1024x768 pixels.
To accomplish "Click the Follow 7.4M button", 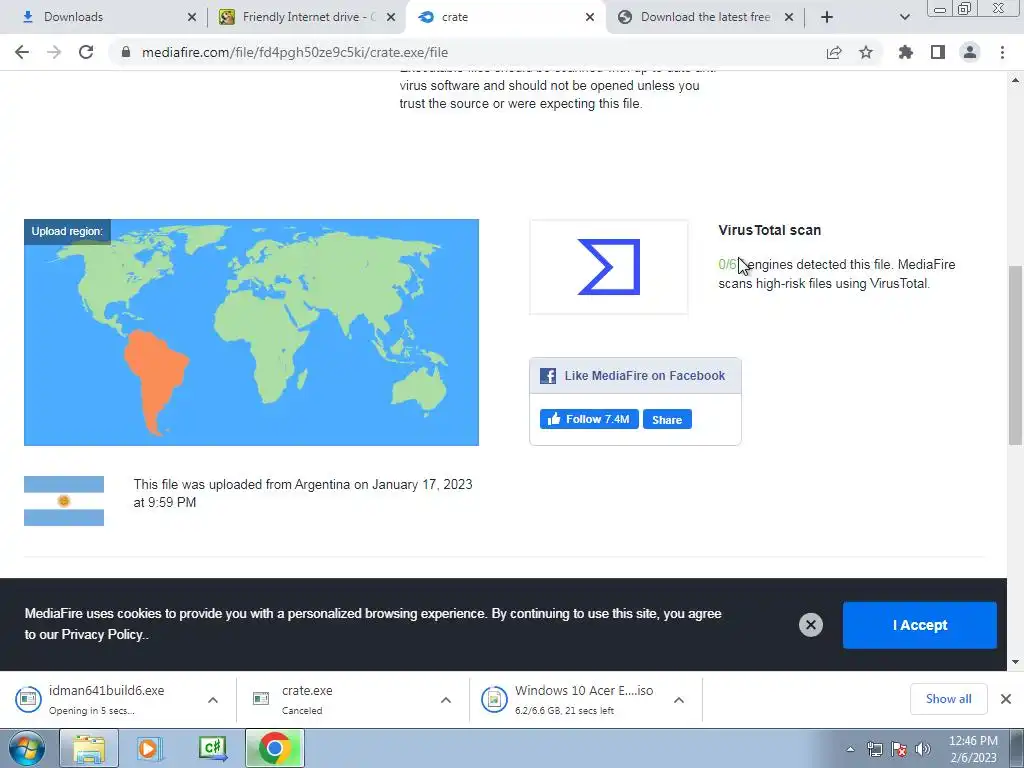I will pos(589,419).
